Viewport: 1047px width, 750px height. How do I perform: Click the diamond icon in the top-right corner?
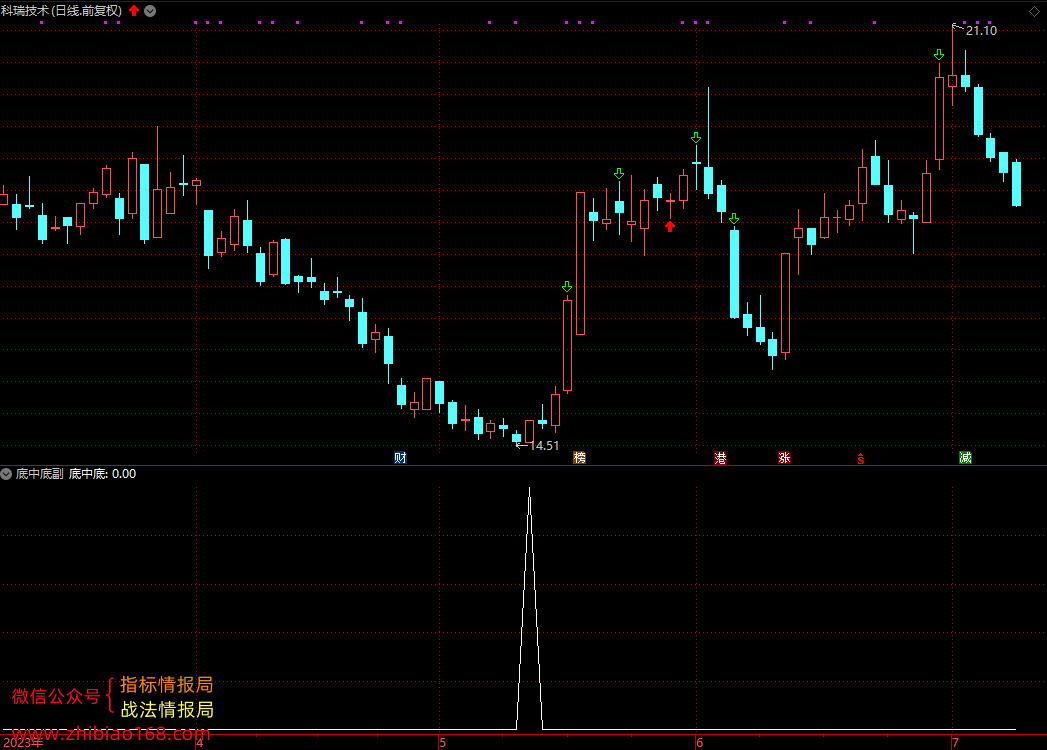point(1034,11)
